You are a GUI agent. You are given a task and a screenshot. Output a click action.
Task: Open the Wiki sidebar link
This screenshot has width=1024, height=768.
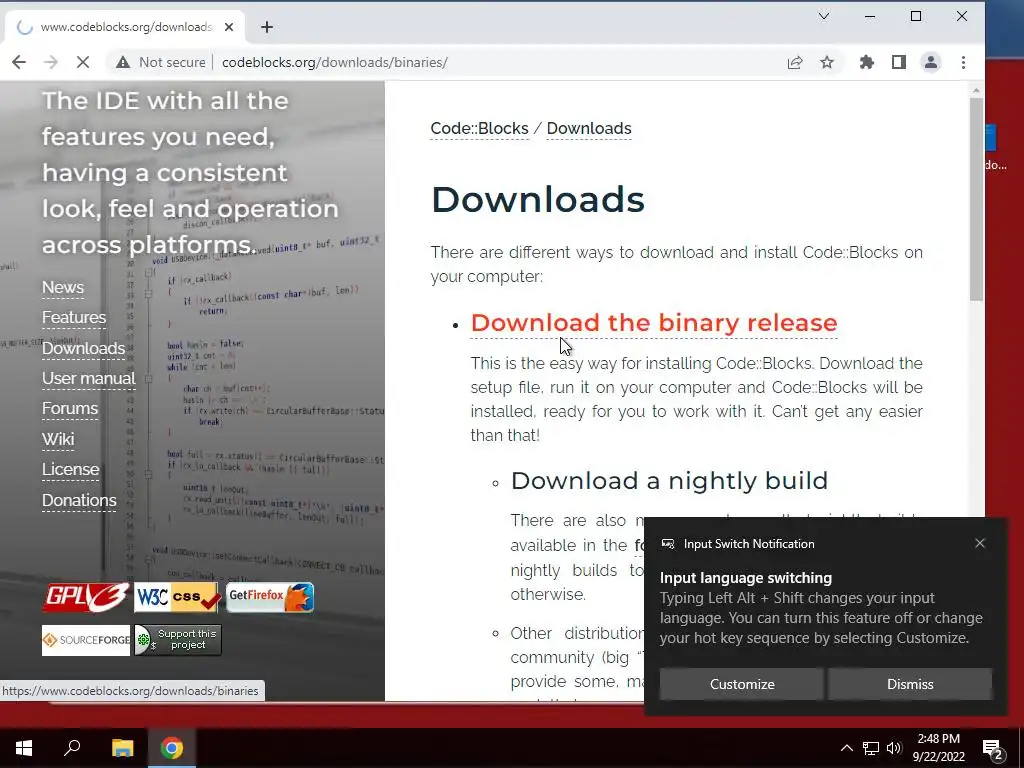point(58,439)
